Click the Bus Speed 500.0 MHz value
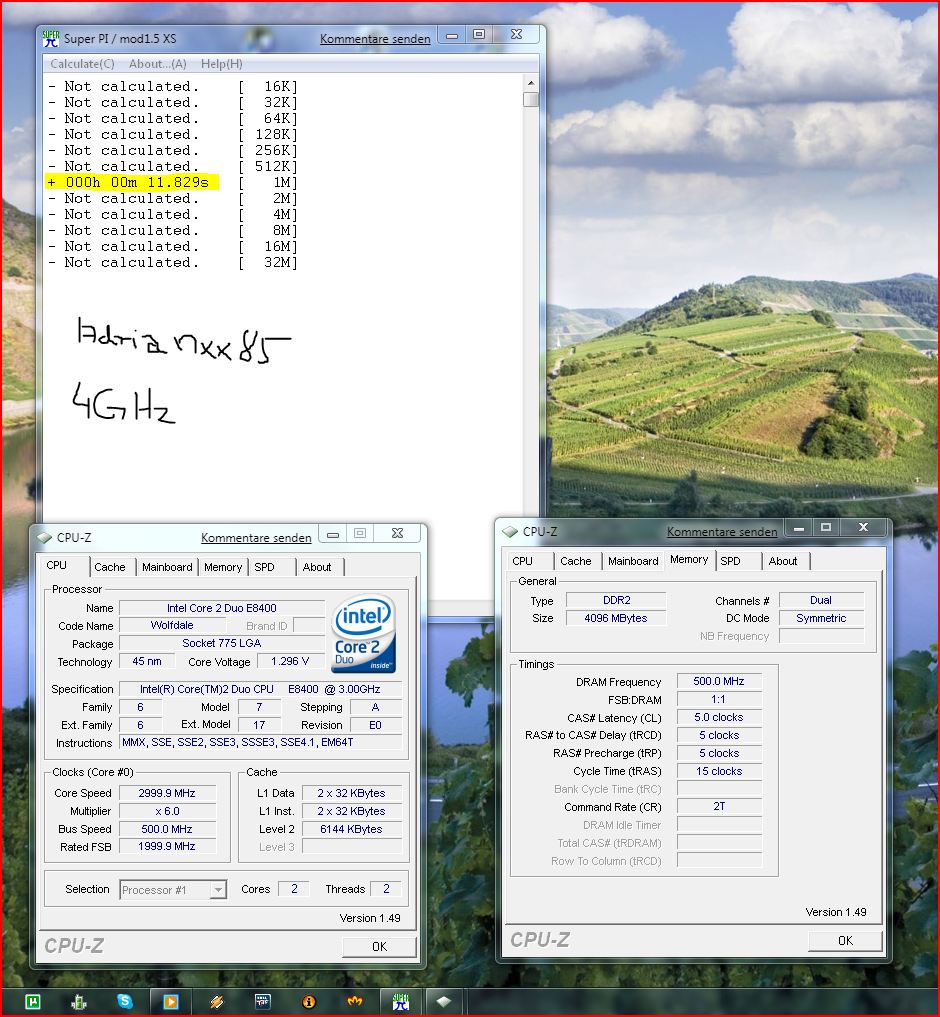The image size is (940, 1017). pos(167,830)
